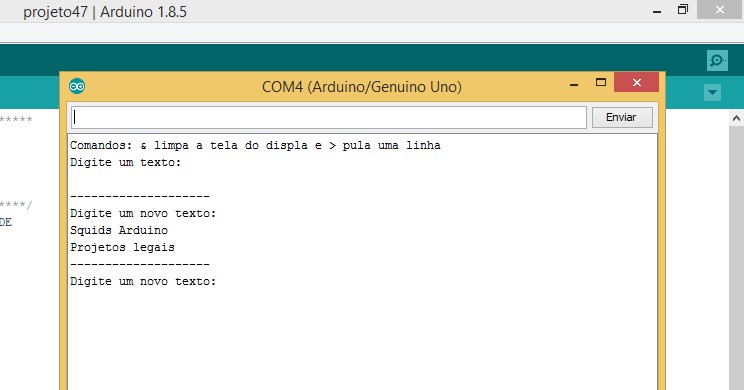This screenshot has width=744, height=390.
Task: Expand the tab options dropdown arrow
Action: (x=712, y=93)
